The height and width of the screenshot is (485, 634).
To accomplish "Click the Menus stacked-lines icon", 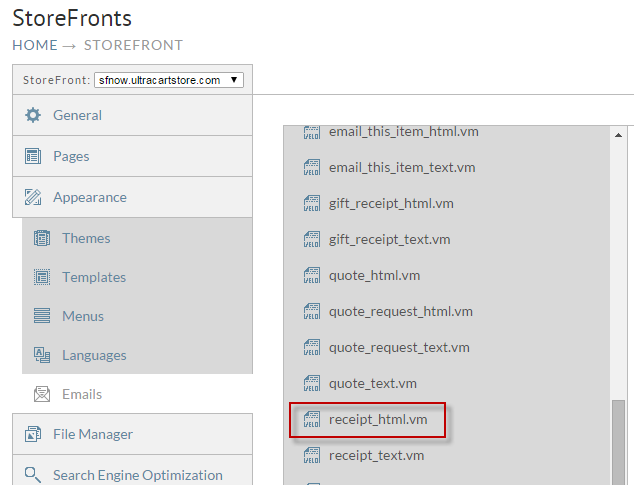I will (x=42, y=316).
